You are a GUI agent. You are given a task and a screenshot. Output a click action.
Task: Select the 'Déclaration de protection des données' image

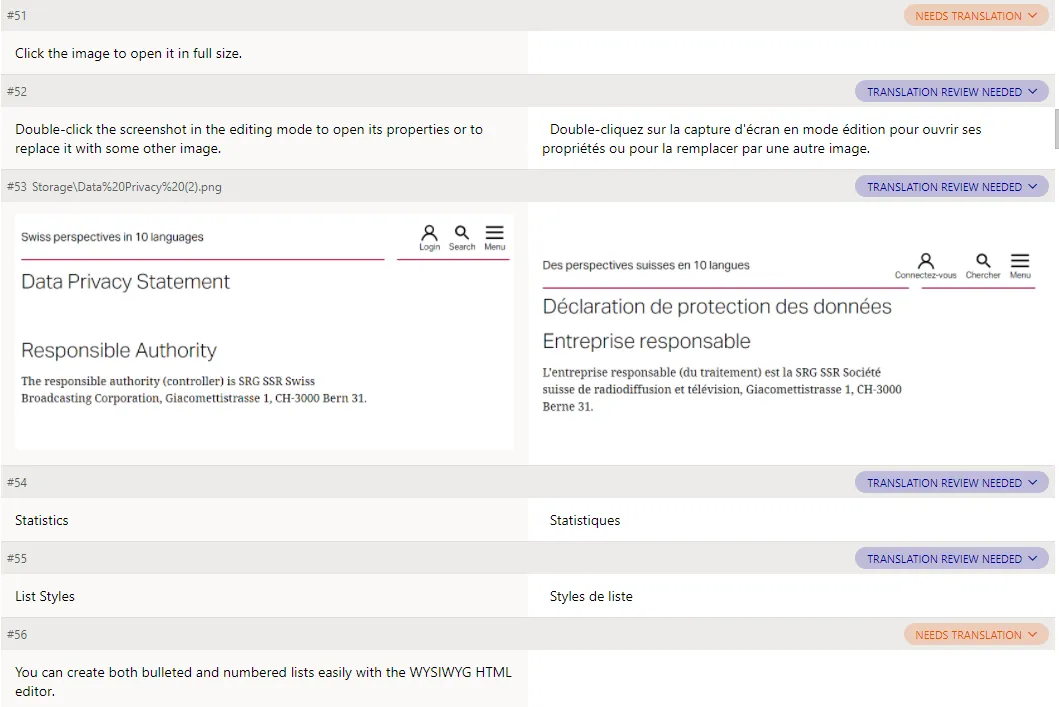(790, 335)
